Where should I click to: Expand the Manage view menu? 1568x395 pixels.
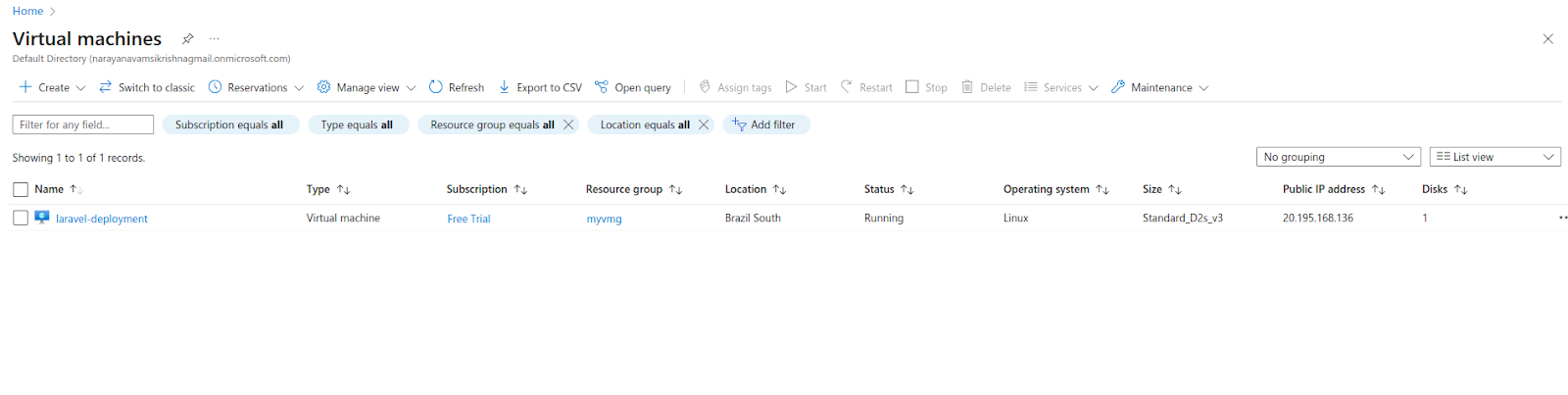click(367, 87)
